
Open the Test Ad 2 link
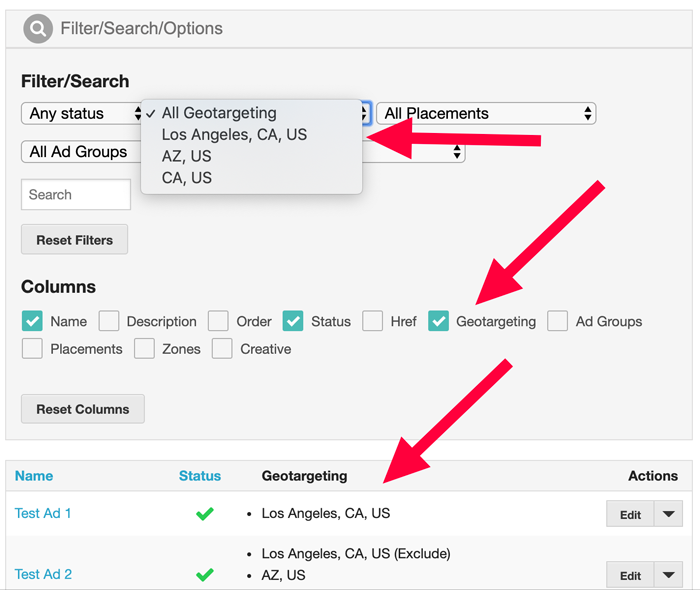click(43, 574)
